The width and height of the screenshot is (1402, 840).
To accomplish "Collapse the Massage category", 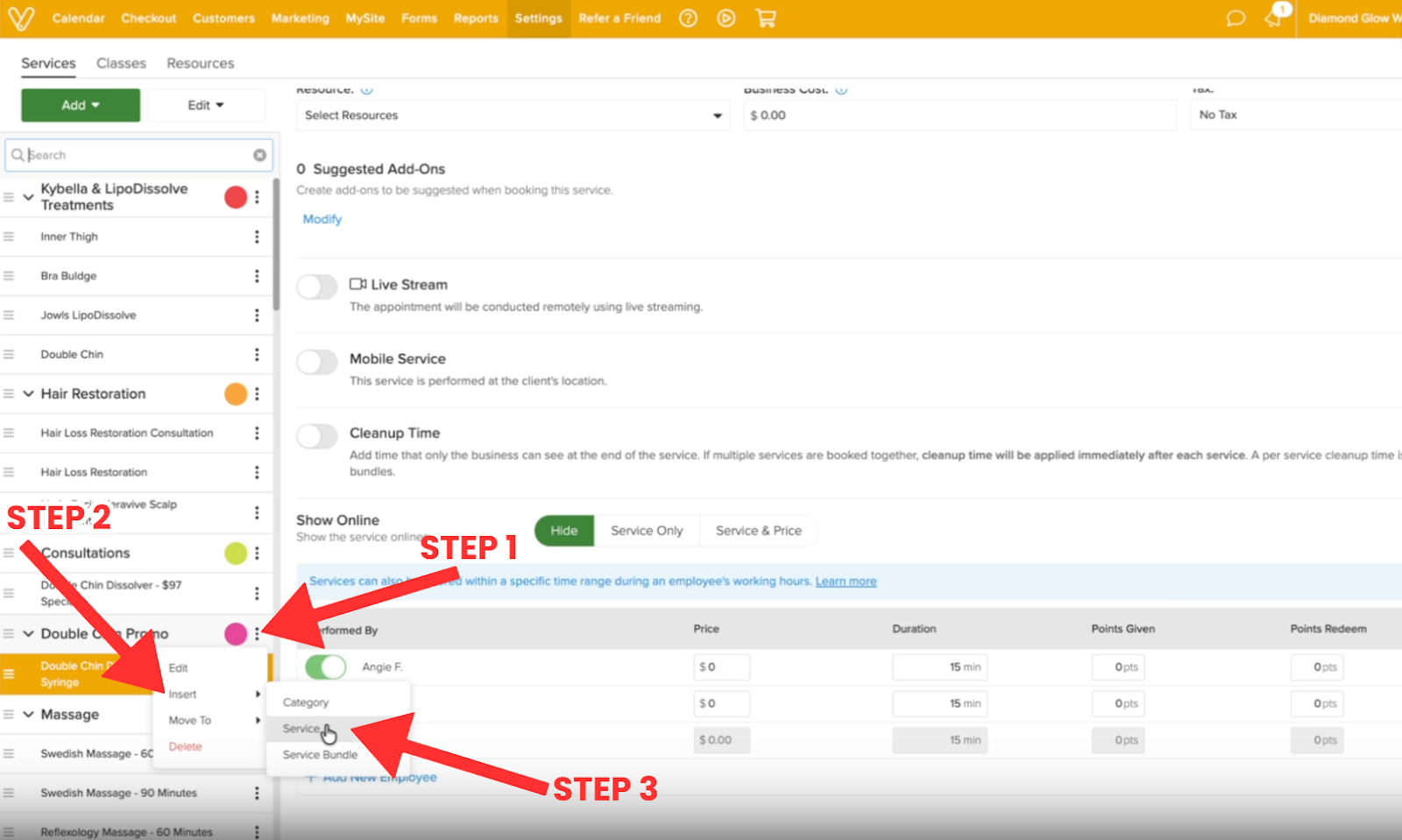I will click(x=28, y=715).
